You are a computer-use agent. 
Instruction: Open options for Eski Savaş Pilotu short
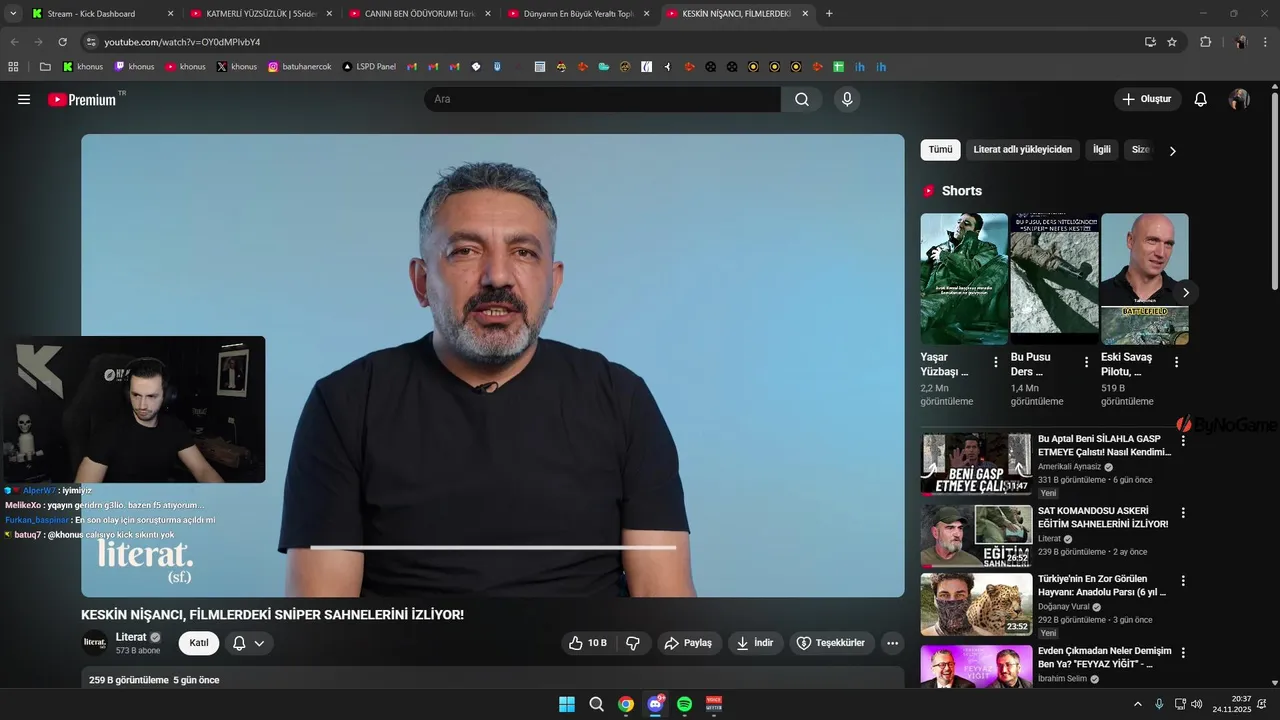tap(1176, 362)
